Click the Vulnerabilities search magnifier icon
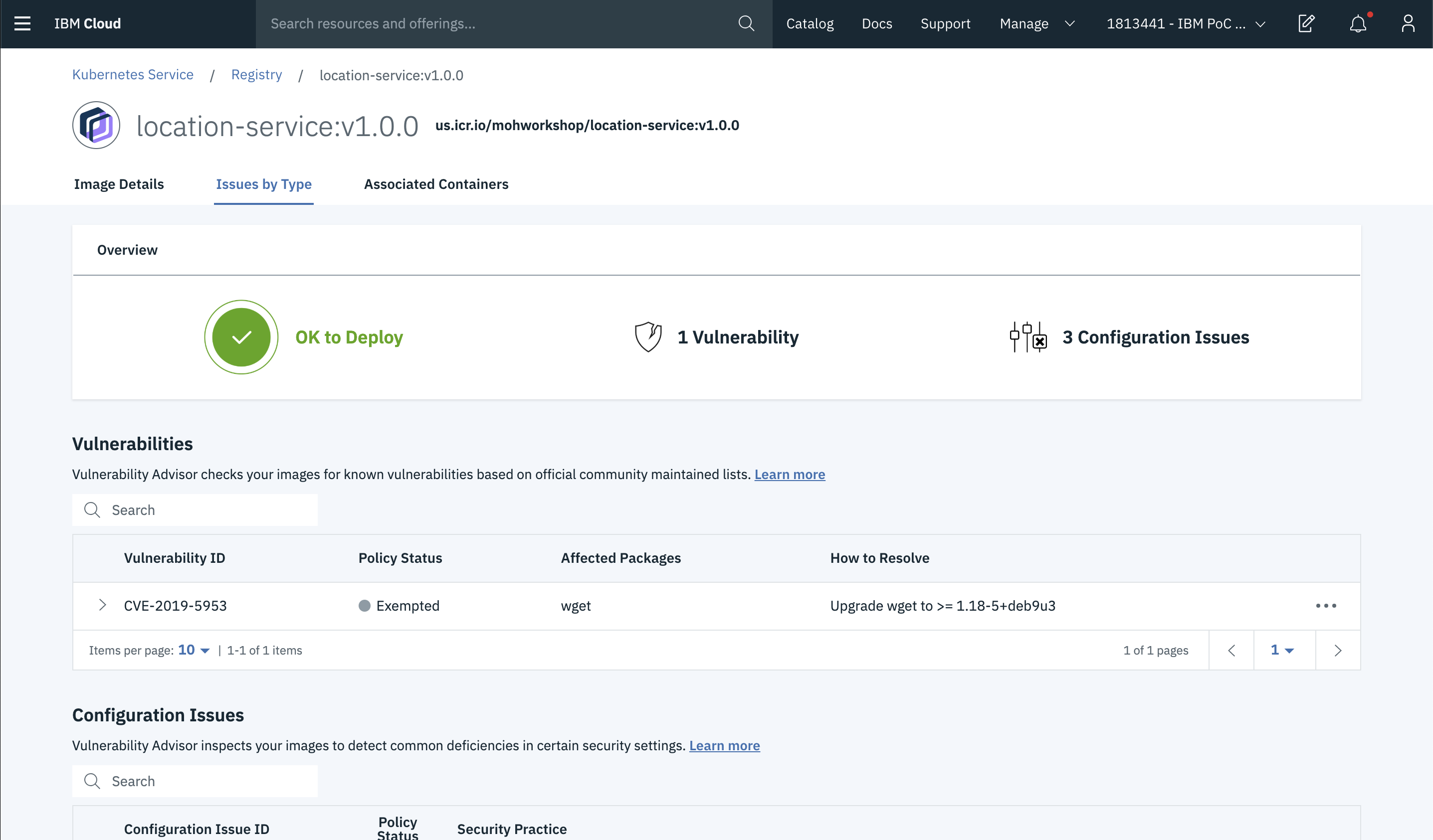1433x840 pixels. tap(92, 510)
